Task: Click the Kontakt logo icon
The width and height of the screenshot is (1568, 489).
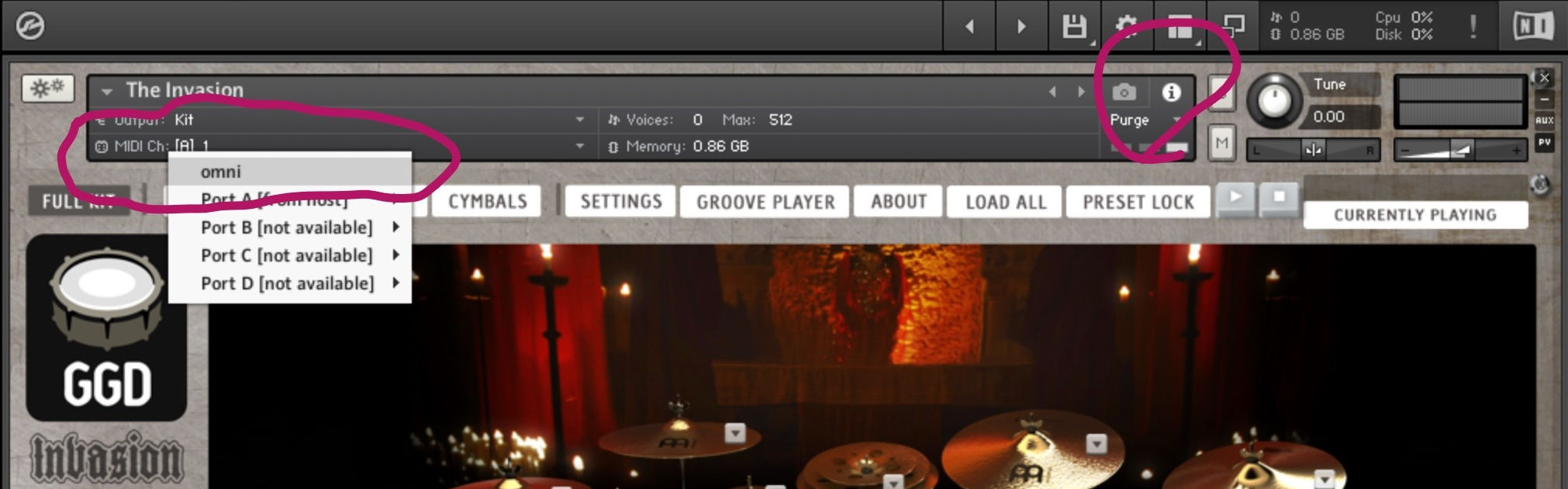Action: coord(30,26)
